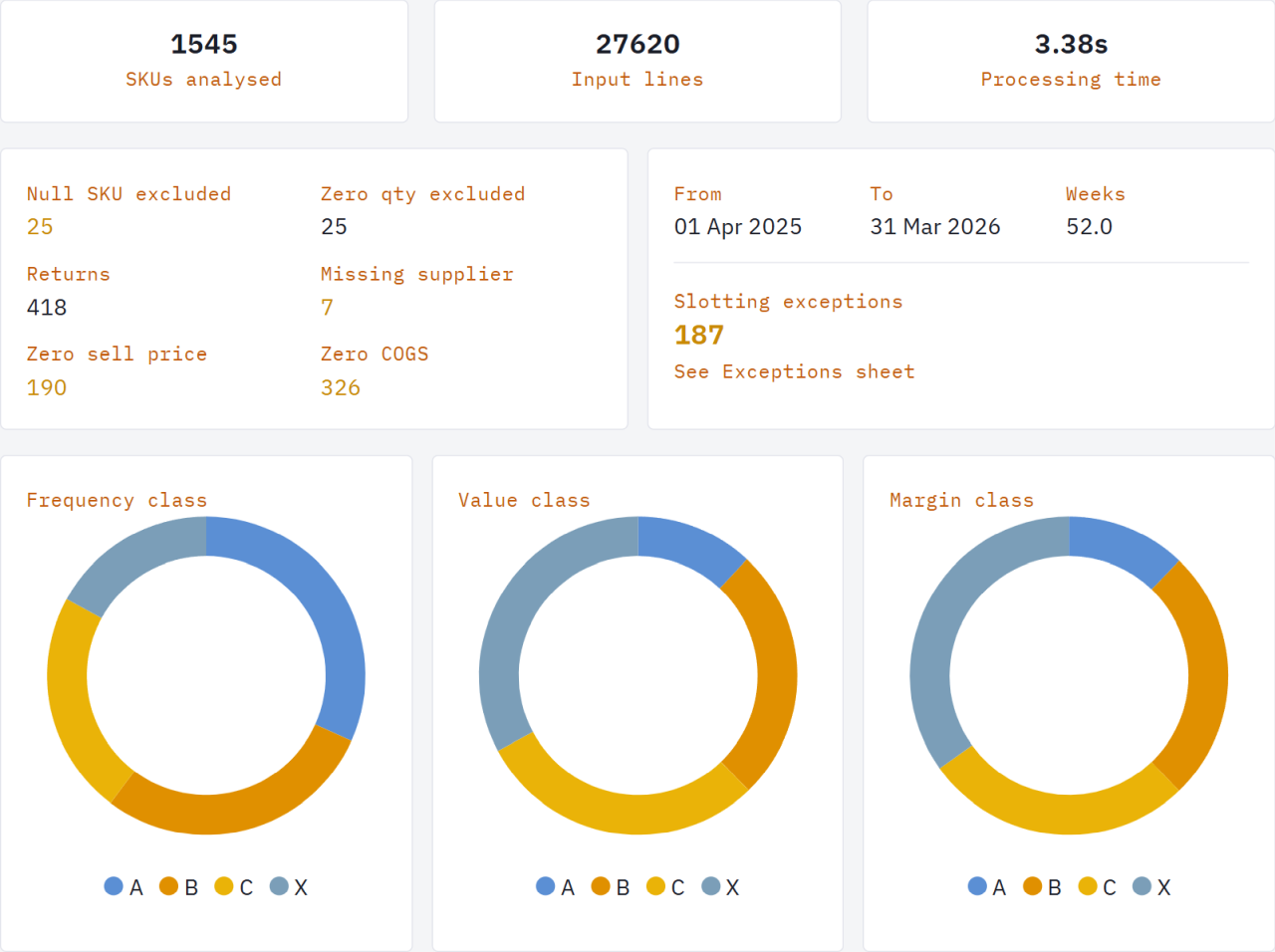Image resolution: width=1275 pixels, height=952 pixels.
Task: Select the blue A segment of Frequency donut
Action: tap(321, 597)
